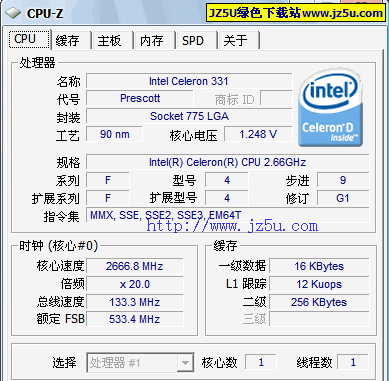The width and height of the screenshot is (389, 381).
Task: Click the 型号 value 4
Action: pos(227,180)
